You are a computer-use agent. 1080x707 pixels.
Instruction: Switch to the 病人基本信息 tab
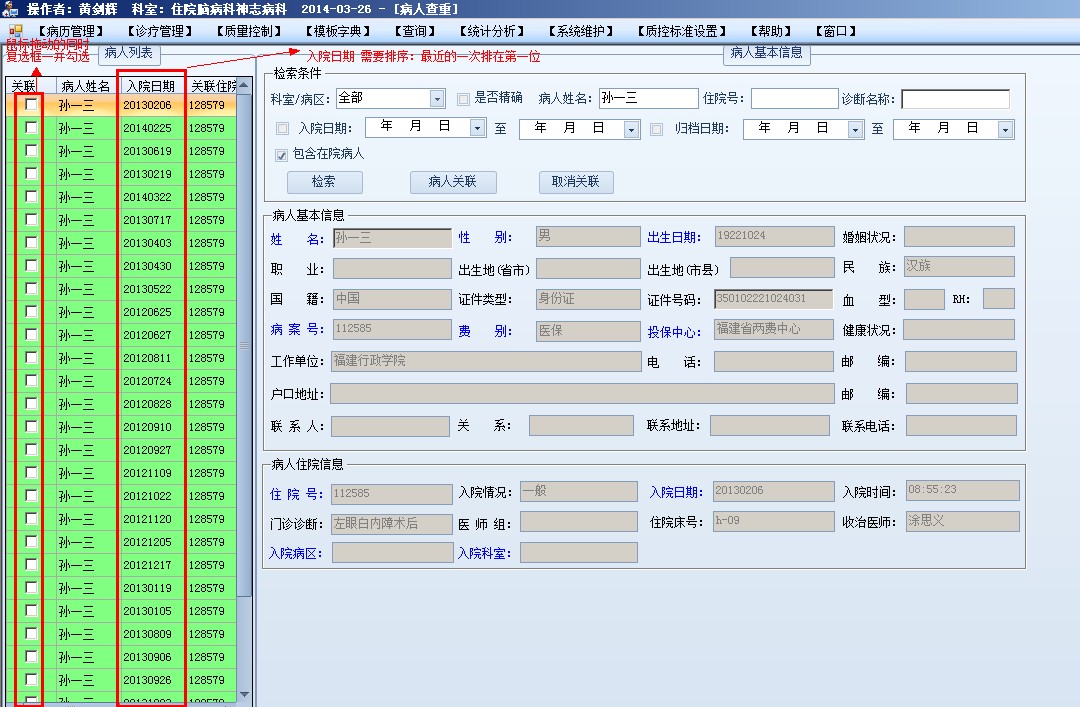[x=767, y=53]
